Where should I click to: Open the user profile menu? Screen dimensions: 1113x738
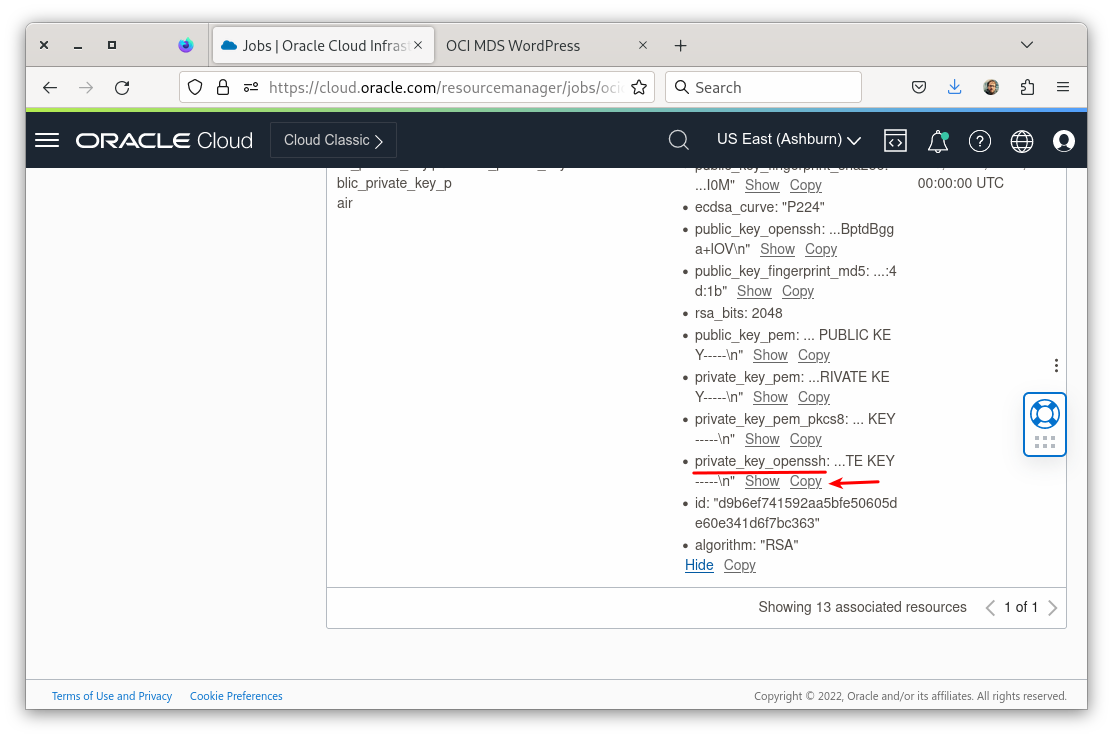point(1063,141)
